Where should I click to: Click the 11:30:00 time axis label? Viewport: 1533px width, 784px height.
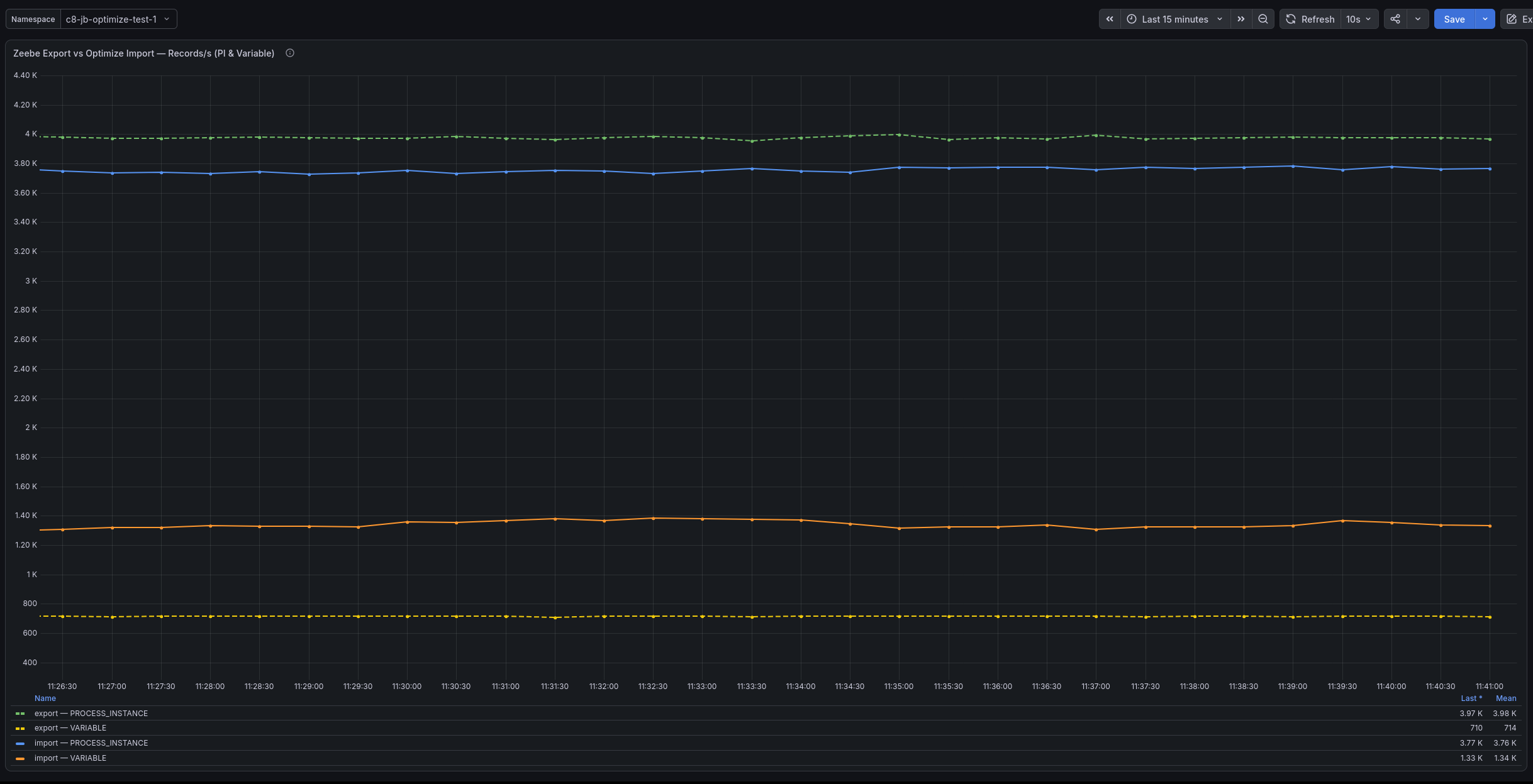[x=406, y=686]
